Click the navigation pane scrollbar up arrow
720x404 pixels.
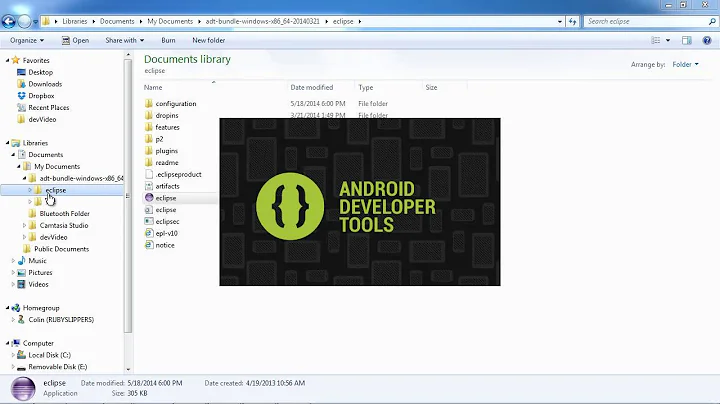tap(128, 55)
